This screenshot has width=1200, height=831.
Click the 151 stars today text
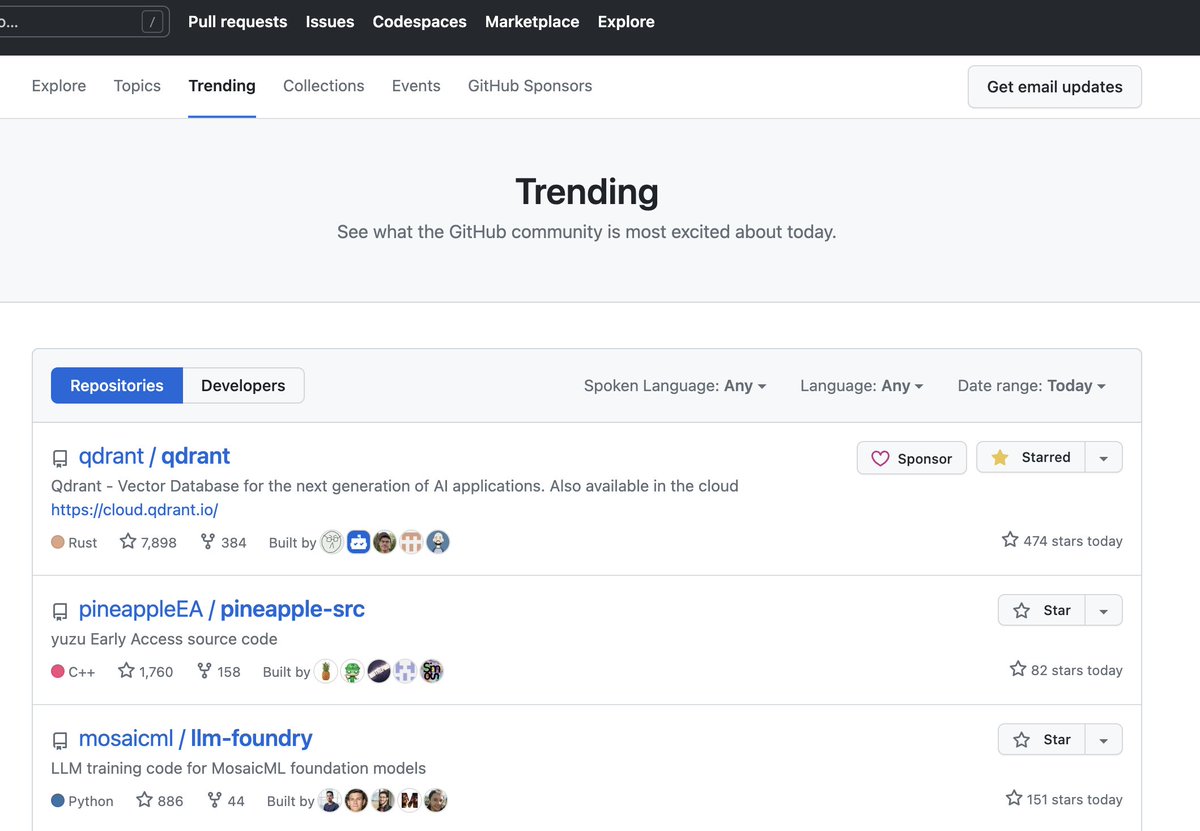click(x=1064, y=799)
